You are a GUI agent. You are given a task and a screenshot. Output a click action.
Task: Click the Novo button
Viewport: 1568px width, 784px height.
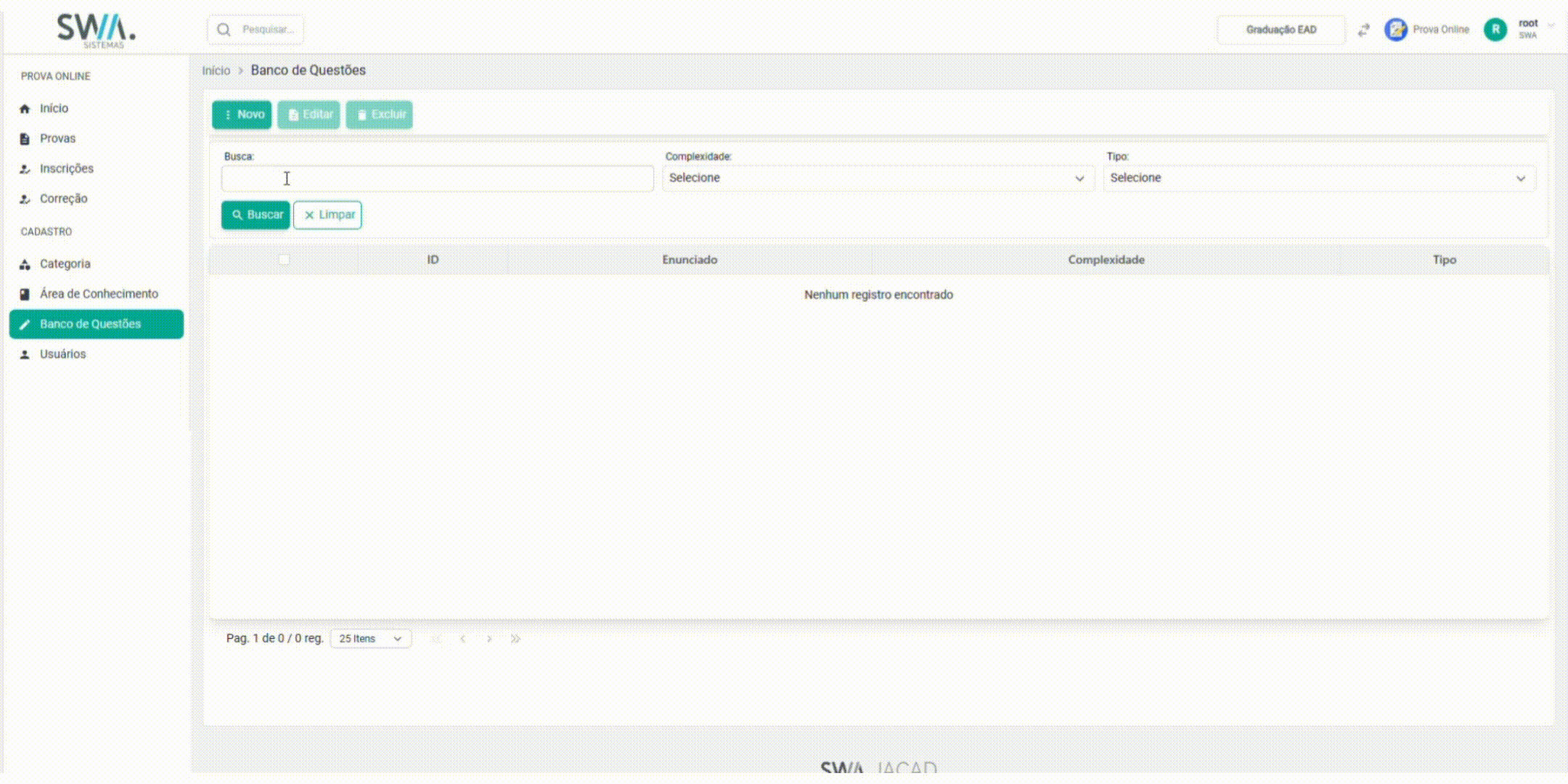pyautogui.click(x=242, y=115)
